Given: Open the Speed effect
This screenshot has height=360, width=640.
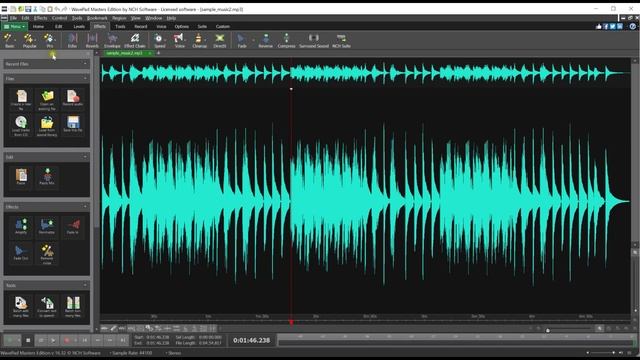Looking at the screenshot, I should click(159, 40).
